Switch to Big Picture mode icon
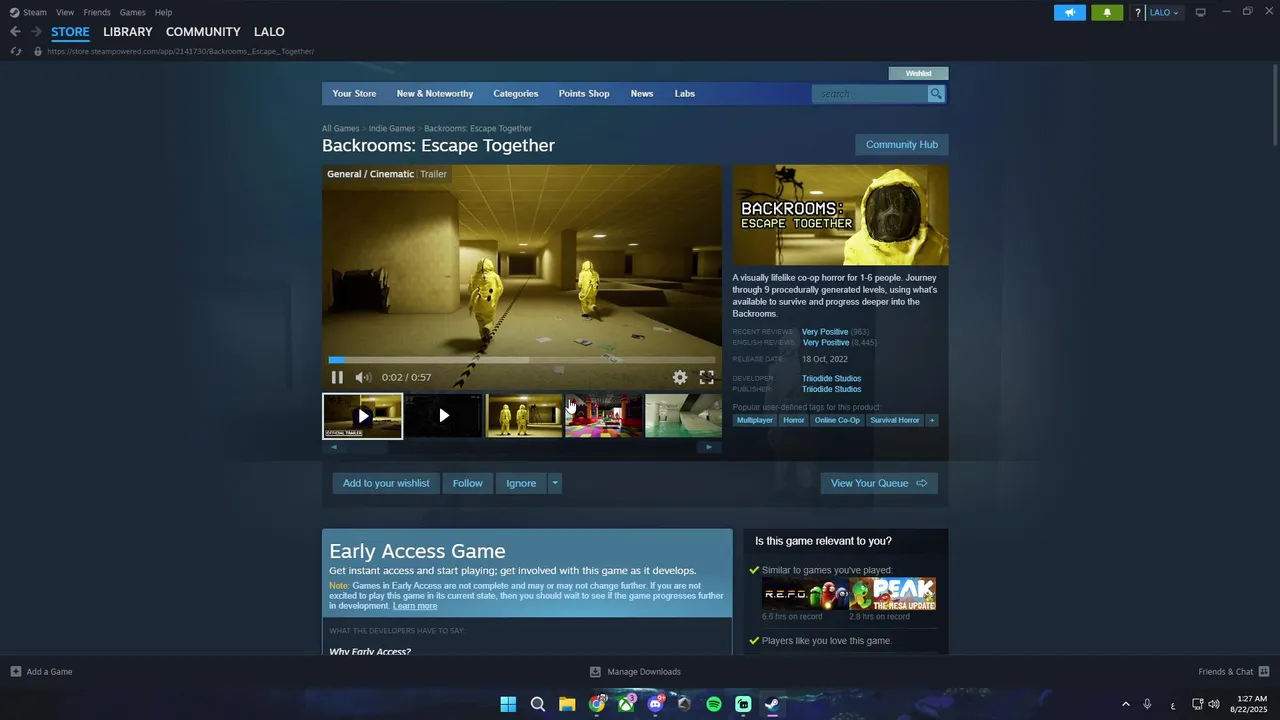 (1201, 12)
